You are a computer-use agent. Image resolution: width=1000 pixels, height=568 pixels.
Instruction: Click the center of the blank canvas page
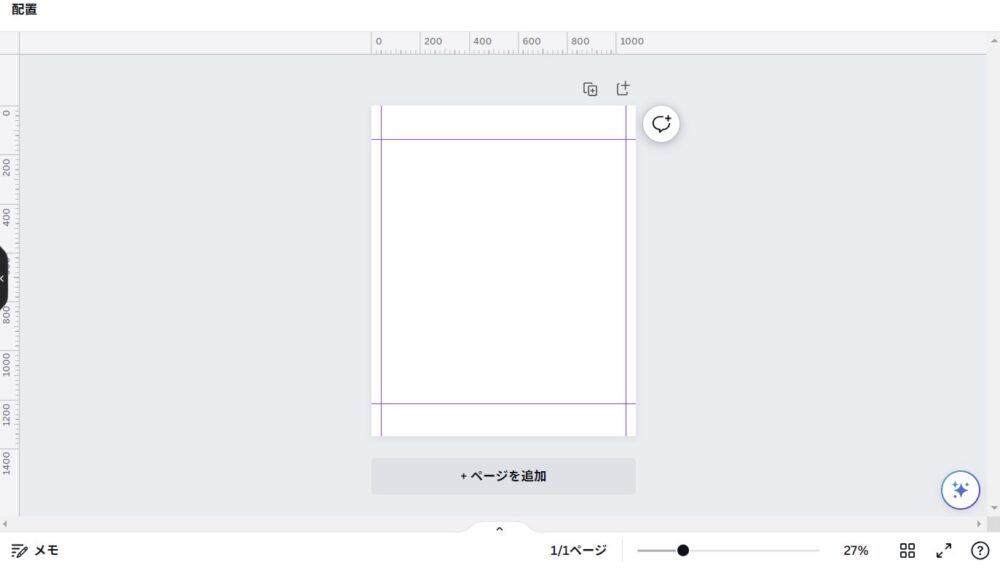(x=503, y=271)
